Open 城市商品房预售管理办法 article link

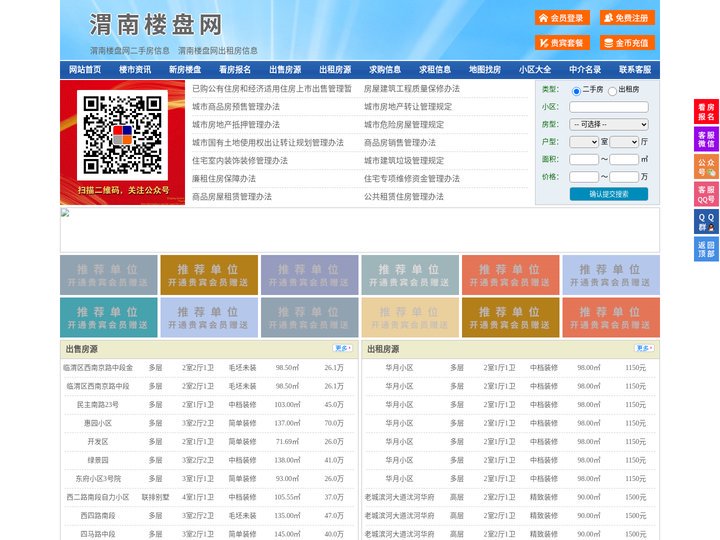coord(236,107)
